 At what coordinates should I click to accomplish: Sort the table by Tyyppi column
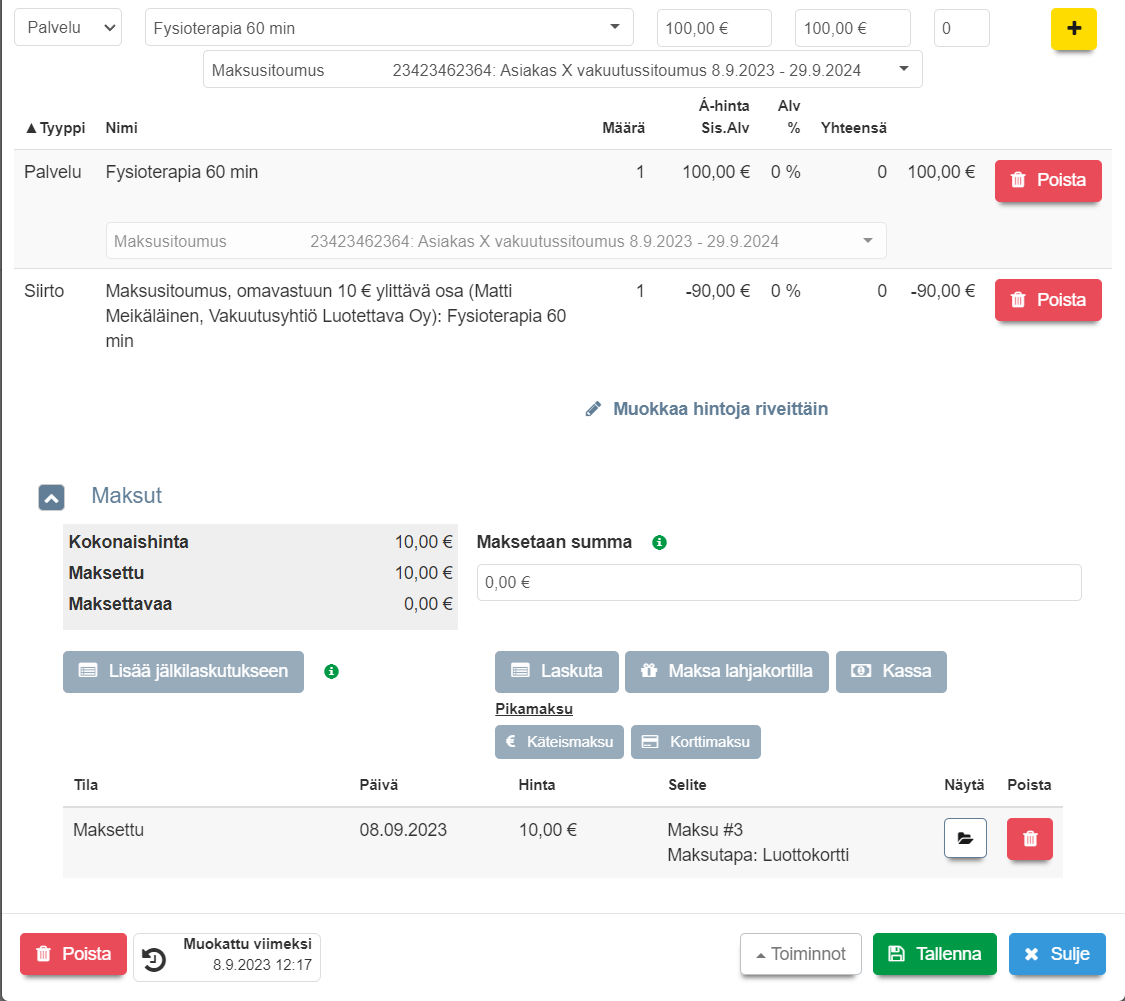tap(55, 128)
